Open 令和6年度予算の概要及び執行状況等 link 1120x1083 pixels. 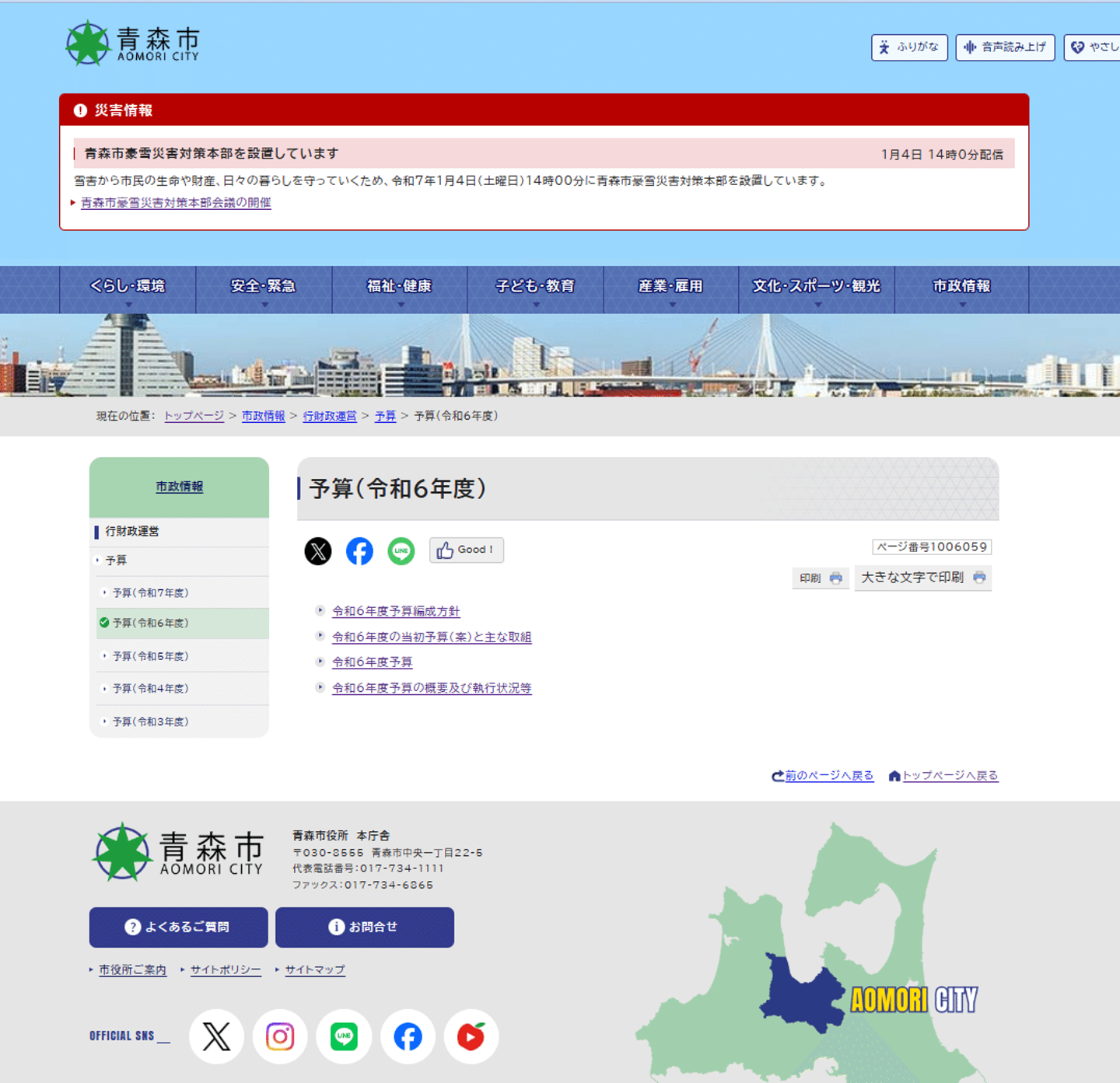(x=432, y=688)
